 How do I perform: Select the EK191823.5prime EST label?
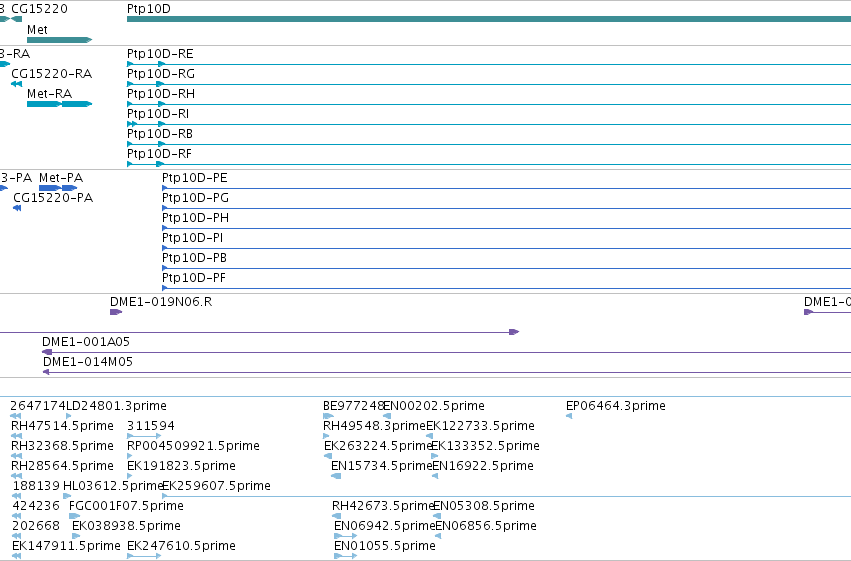click(181, 466)
